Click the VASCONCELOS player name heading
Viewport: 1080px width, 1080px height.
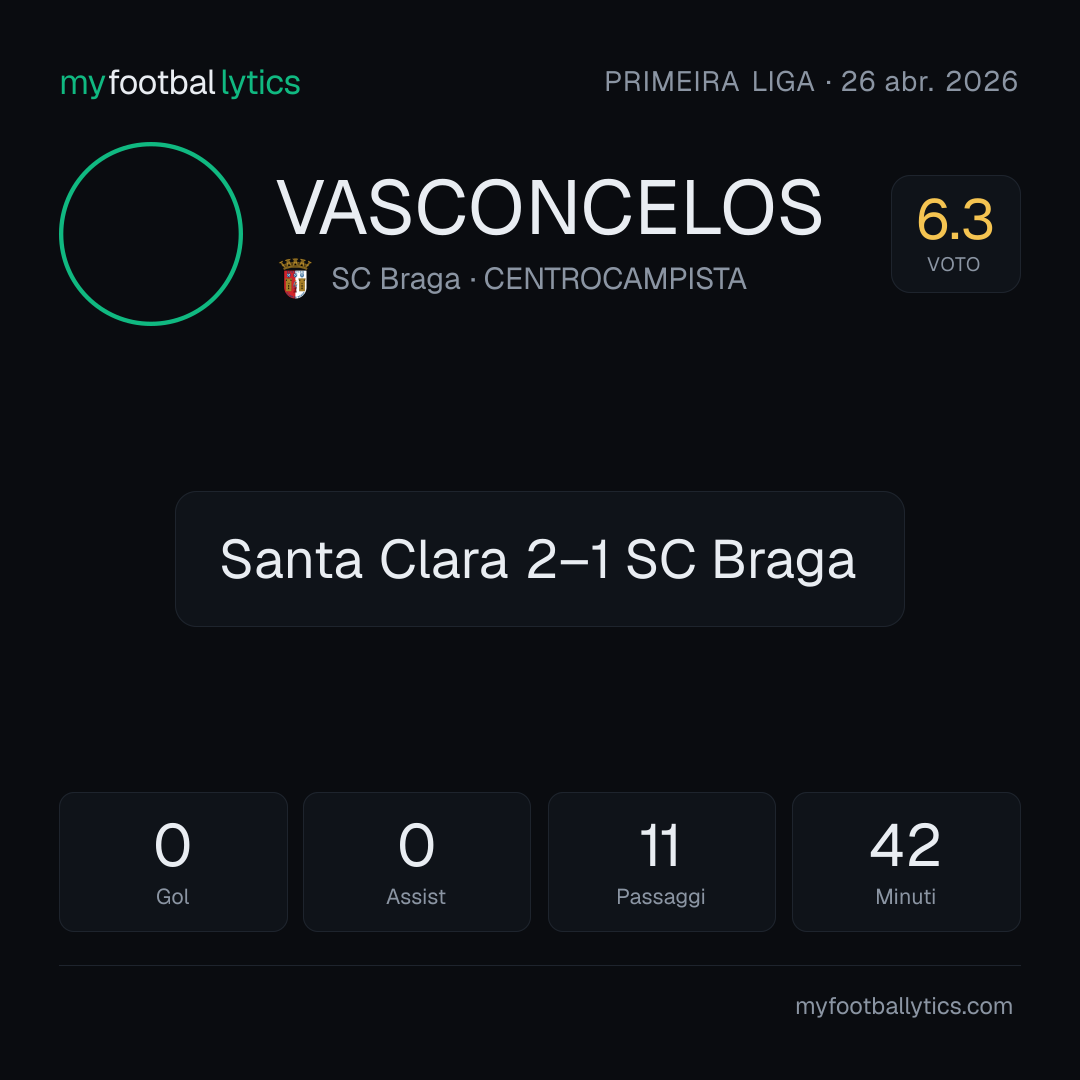pos(550,208)
